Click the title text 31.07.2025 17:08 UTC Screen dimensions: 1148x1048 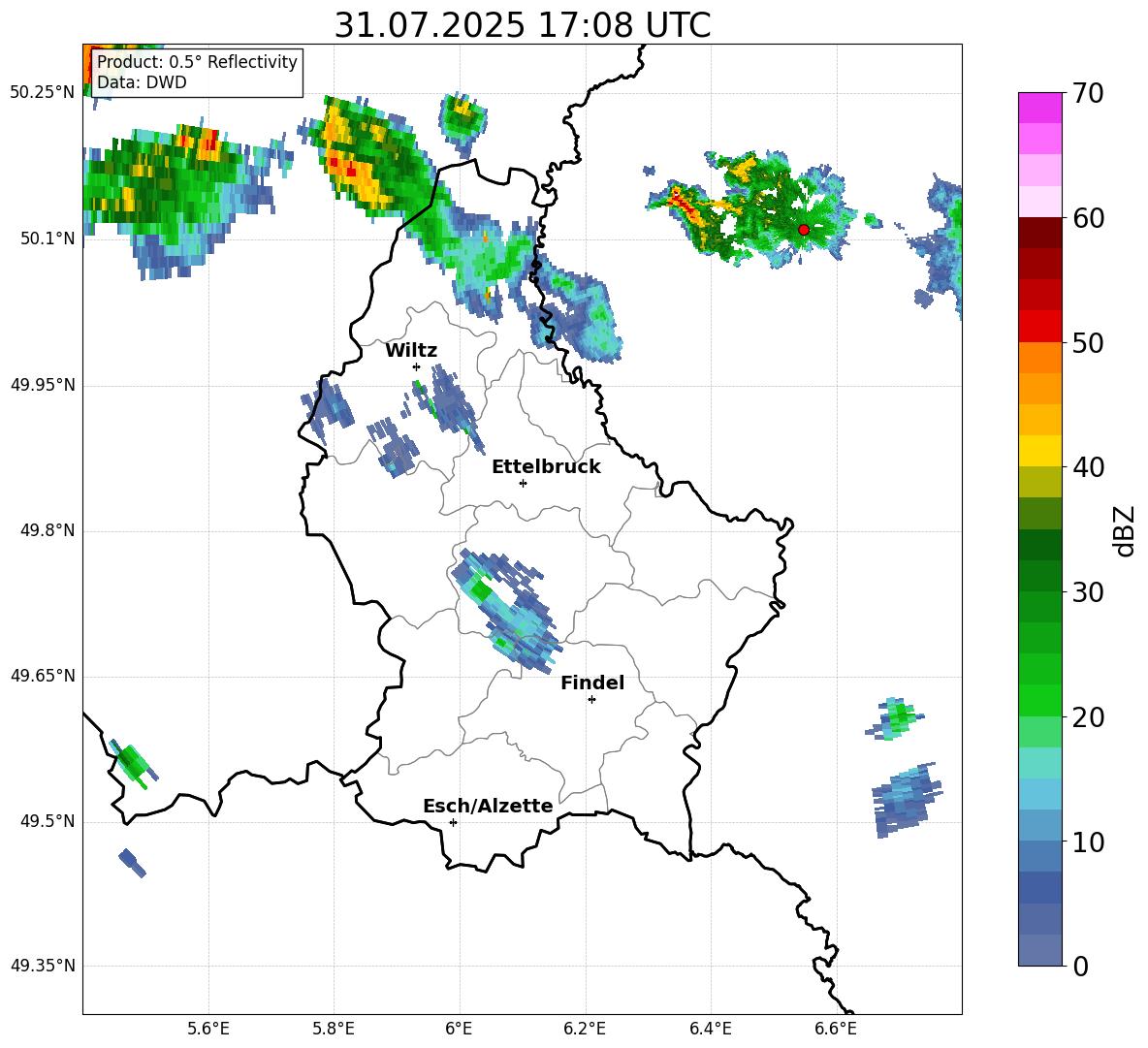pos(522,25)
